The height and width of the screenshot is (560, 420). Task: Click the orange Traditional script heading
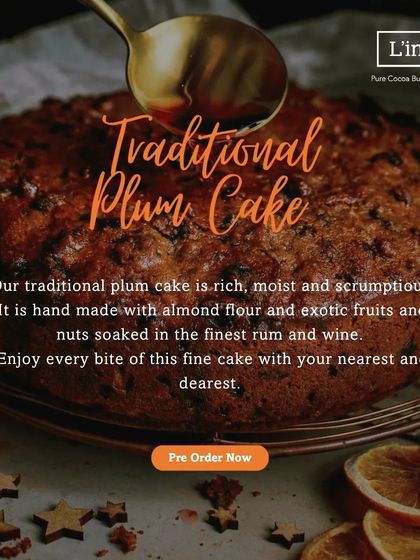coord(212,146)
